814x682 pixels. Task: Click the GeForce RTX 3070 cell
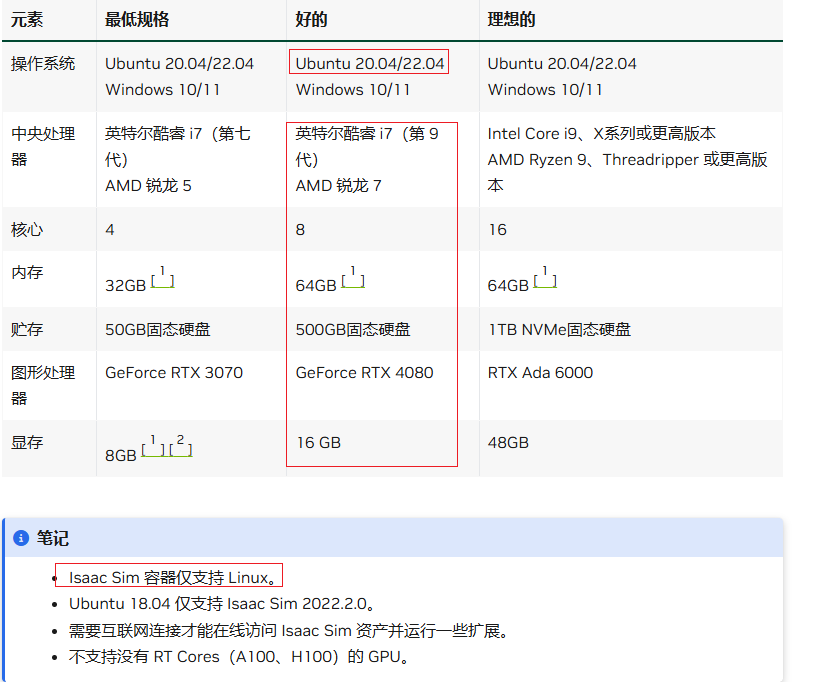click(174, 373)
